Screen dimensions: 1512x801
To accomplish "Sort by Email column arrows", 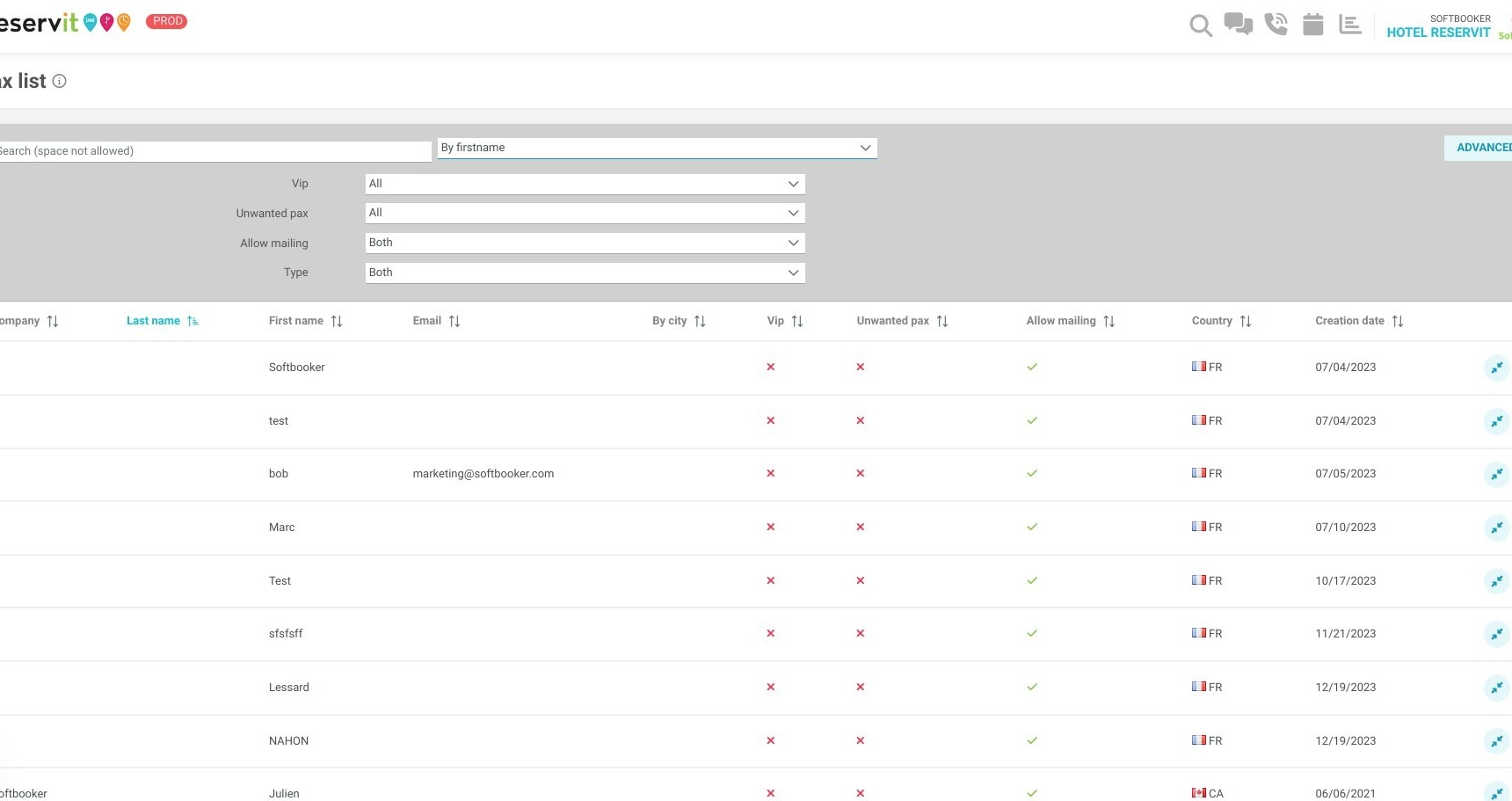I will 454,321.
